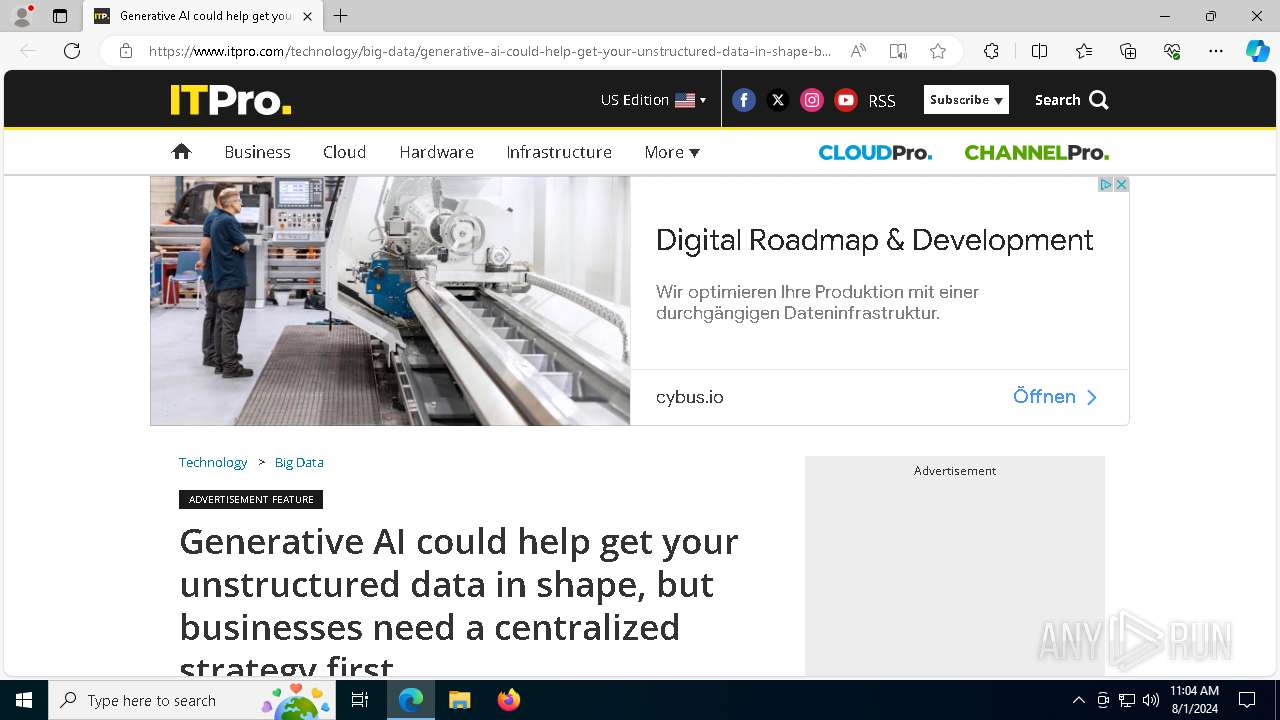Screen dimensions: 1280x720
Task: Open the Collections icon
Action: (x=1128, y=51)
